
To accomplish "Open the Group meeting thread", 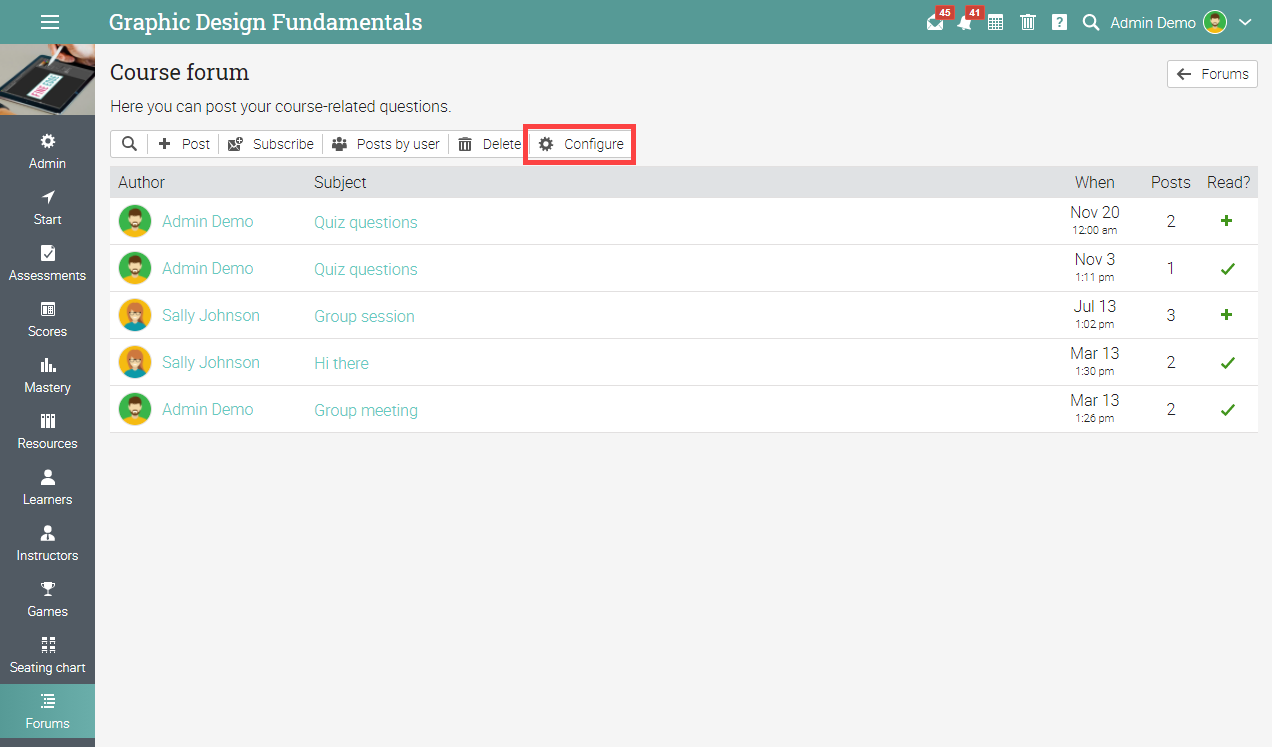I will pos(366,410).
